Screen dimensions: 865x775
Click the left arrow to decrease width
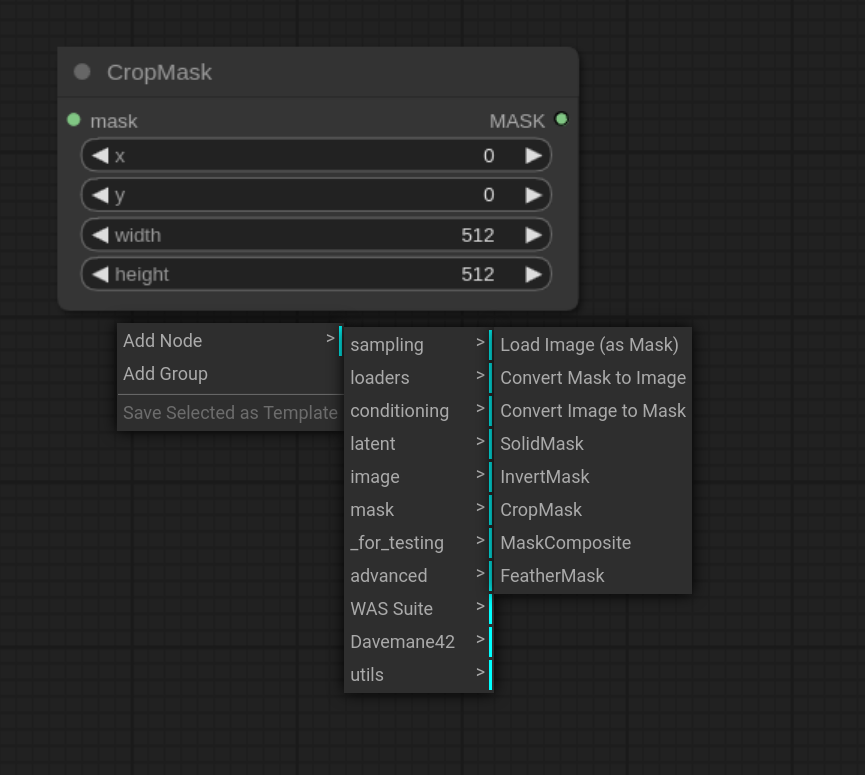(x=99, y=235)
